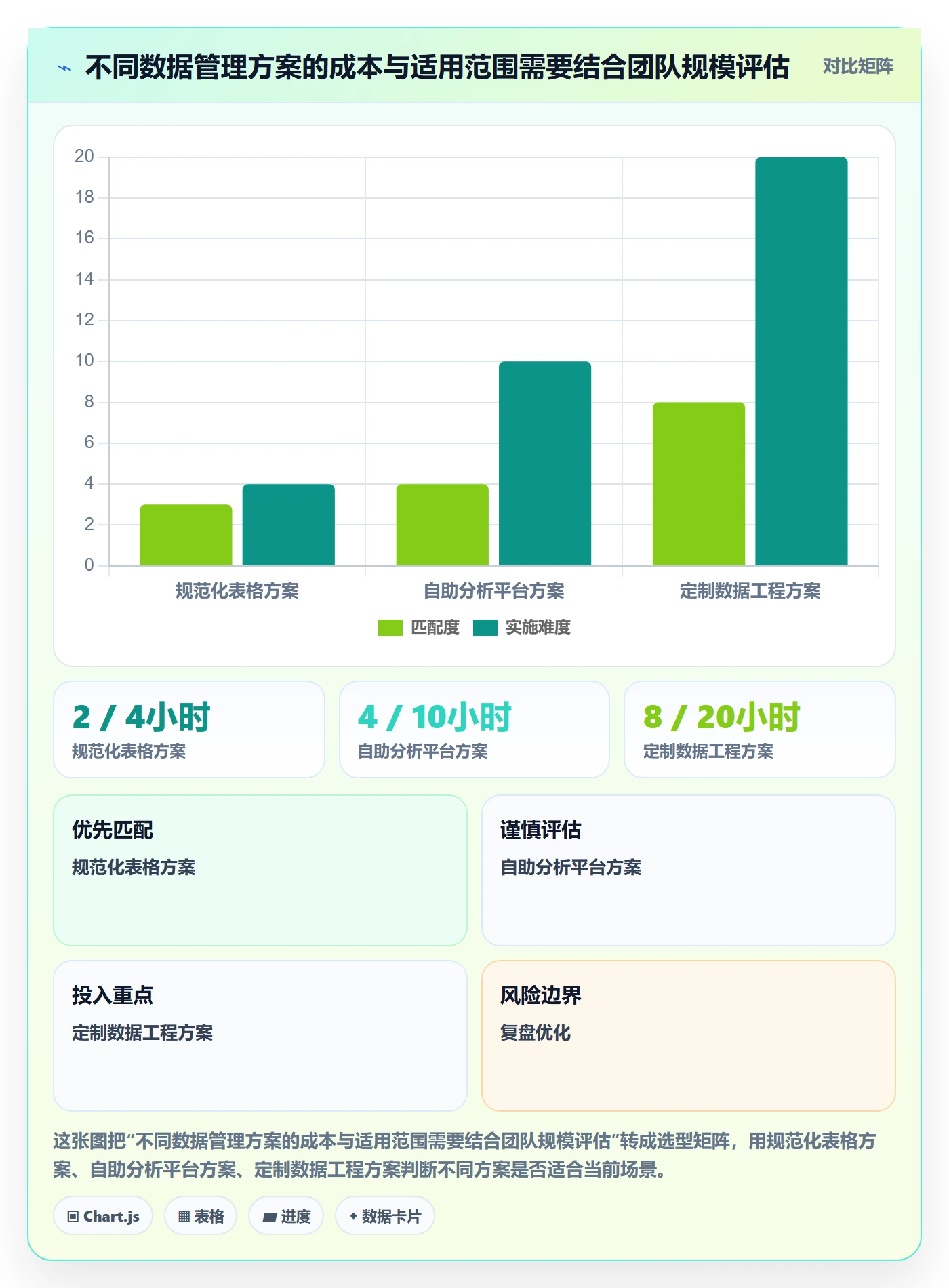Click the 匹配度 legend label
The height and width of the screenshot is (1288, 949).
(x=435, y=628)
